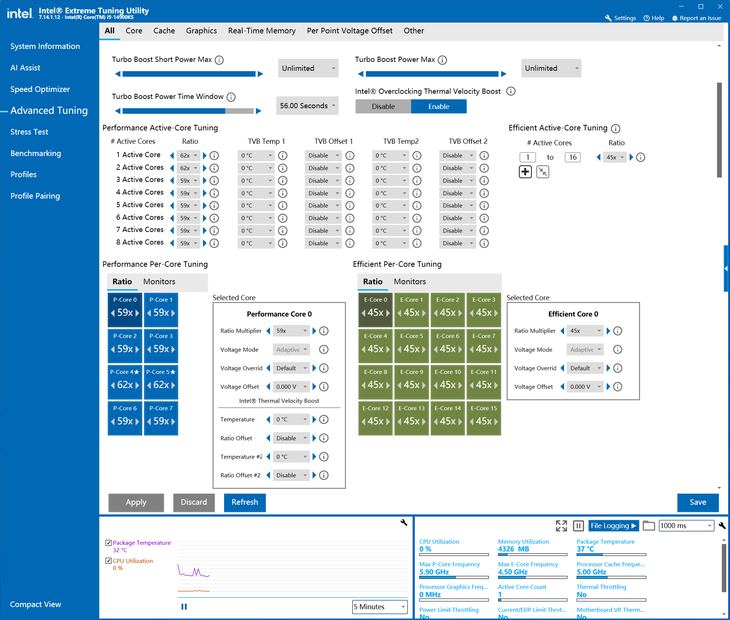Click the efficient active cores end field 16
Image resolution: width=730 pixels, height=620 pixels.
(x=573, y=157)
